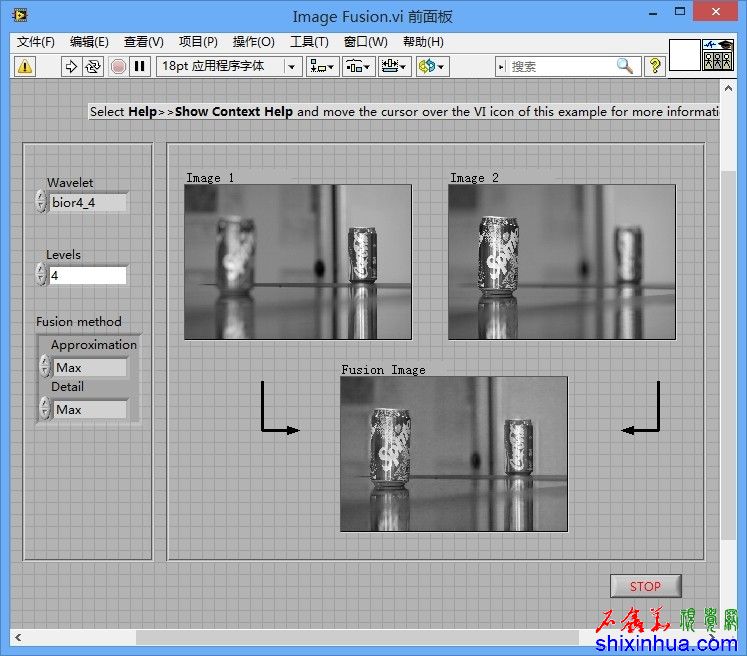The width and height of the screenshot is (747, 656).
Task: Click the 'Show Context Help' instruction text
Action: tap(233, 111)
